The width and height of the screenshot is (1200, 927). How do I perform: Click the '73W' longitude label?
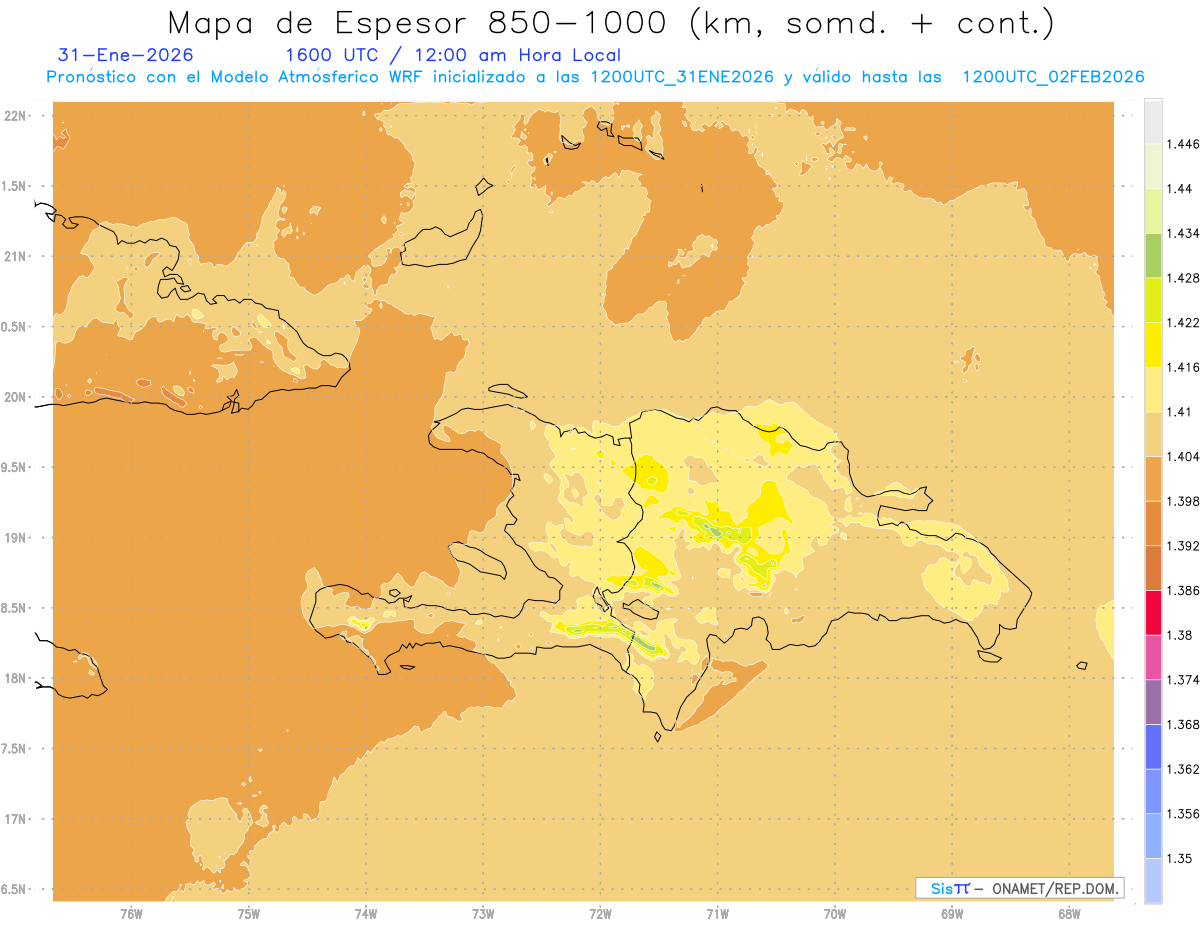tap(483, 915)
